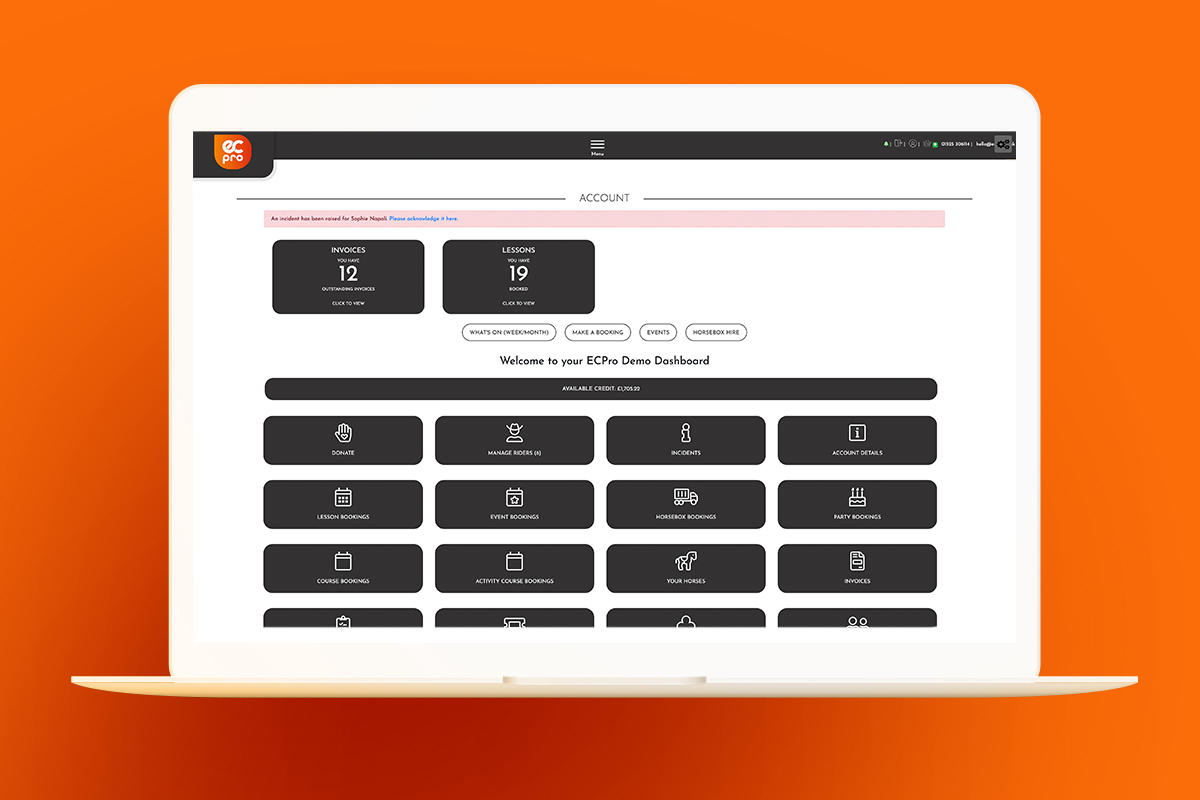Select the Your Horses horse icon
Image resolution: width=1200 pixels, height=800 pixels.
(685, 560)
